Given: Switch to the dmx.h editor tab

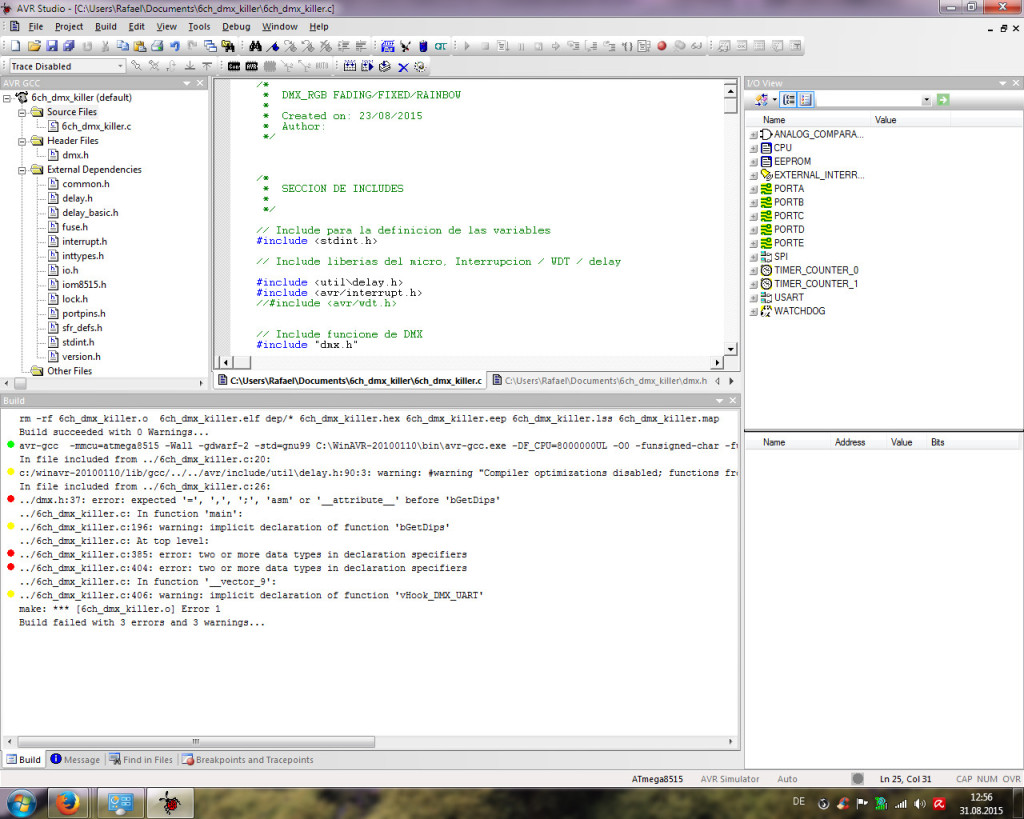Looking at the screenshot, I should [600, 380].
